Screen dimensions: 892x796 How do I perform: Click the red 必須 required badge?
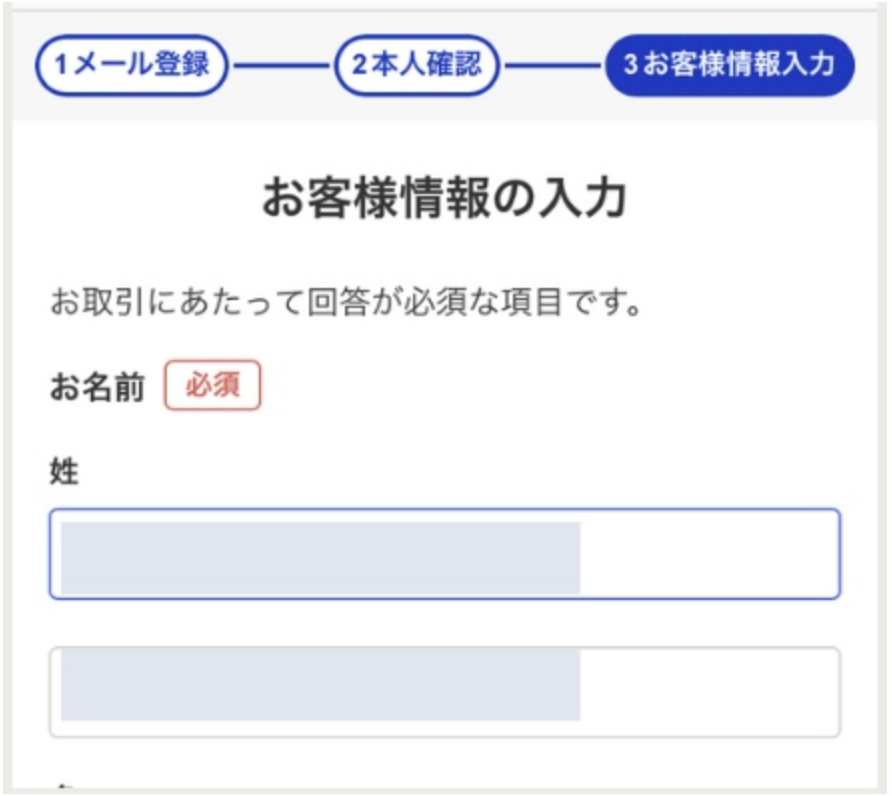point(212,386)
